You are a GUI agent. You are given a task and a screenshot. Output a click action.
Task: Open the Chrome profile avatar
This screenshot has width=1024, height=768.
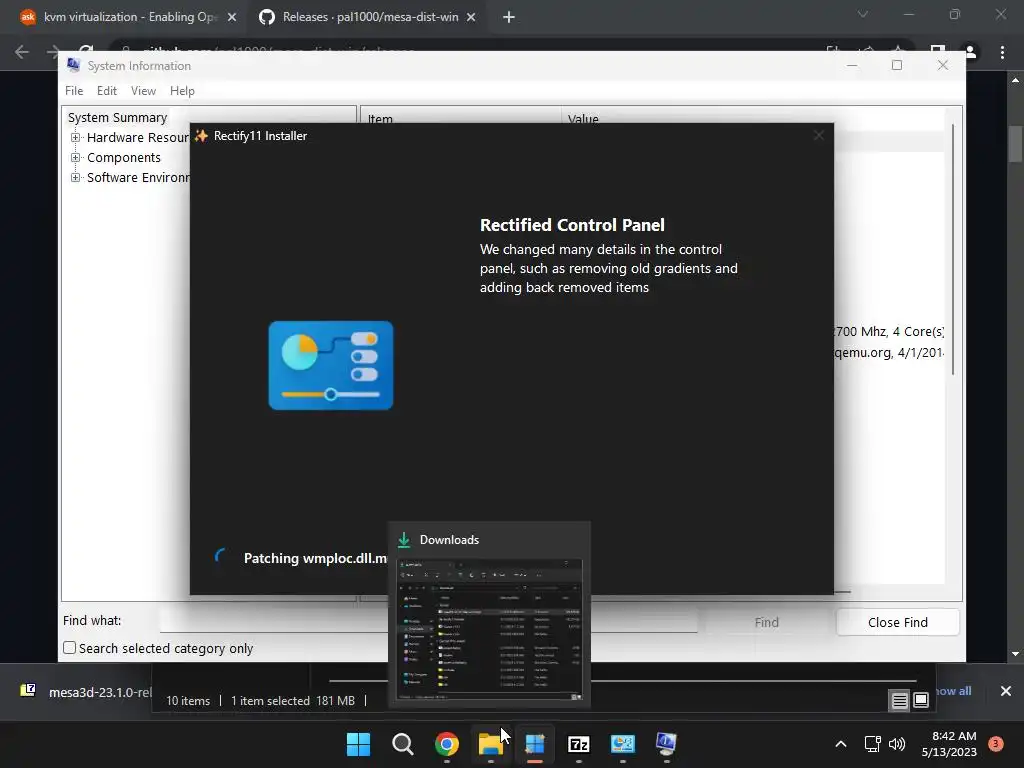[970, 52]
